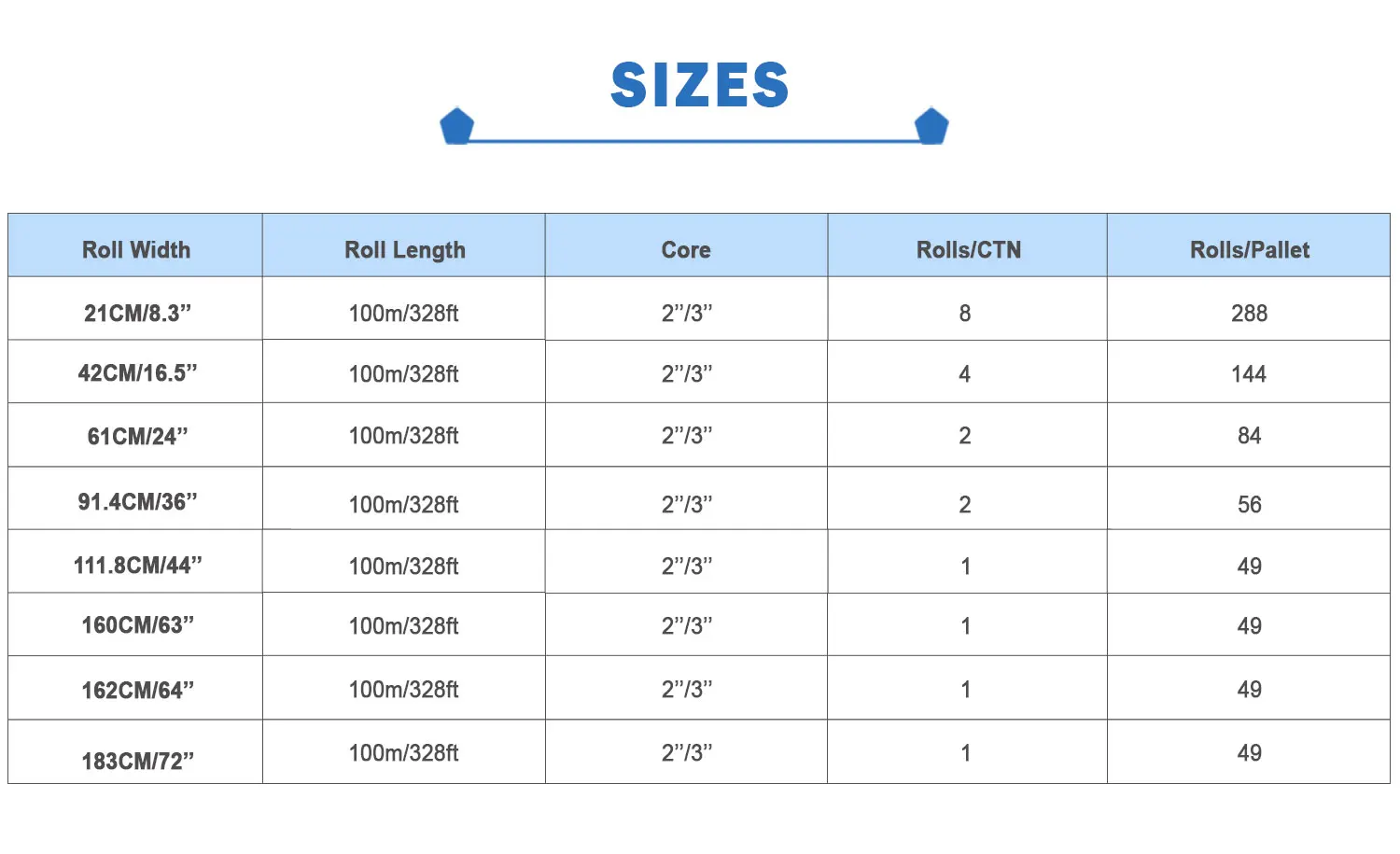The width and height of the screenshot is (1400, 854).
Task: Select the Roll Width column header
Action: pyautogui.click(x=136, y=250)
